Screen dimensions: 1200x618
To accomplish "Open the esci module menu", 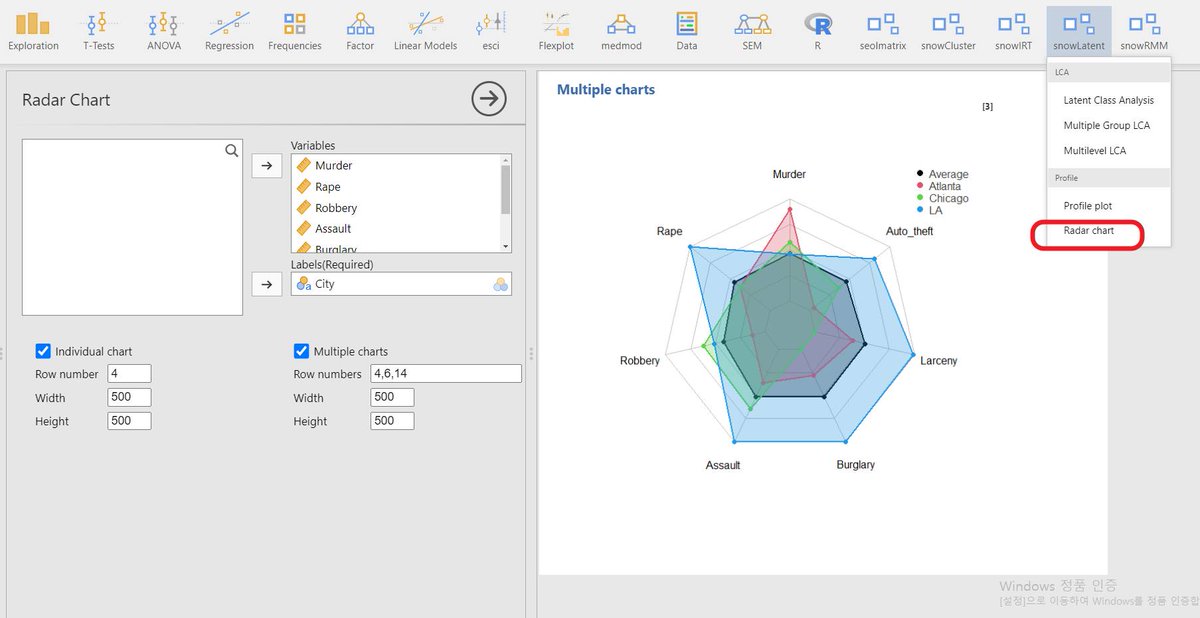I will [491, 31].
